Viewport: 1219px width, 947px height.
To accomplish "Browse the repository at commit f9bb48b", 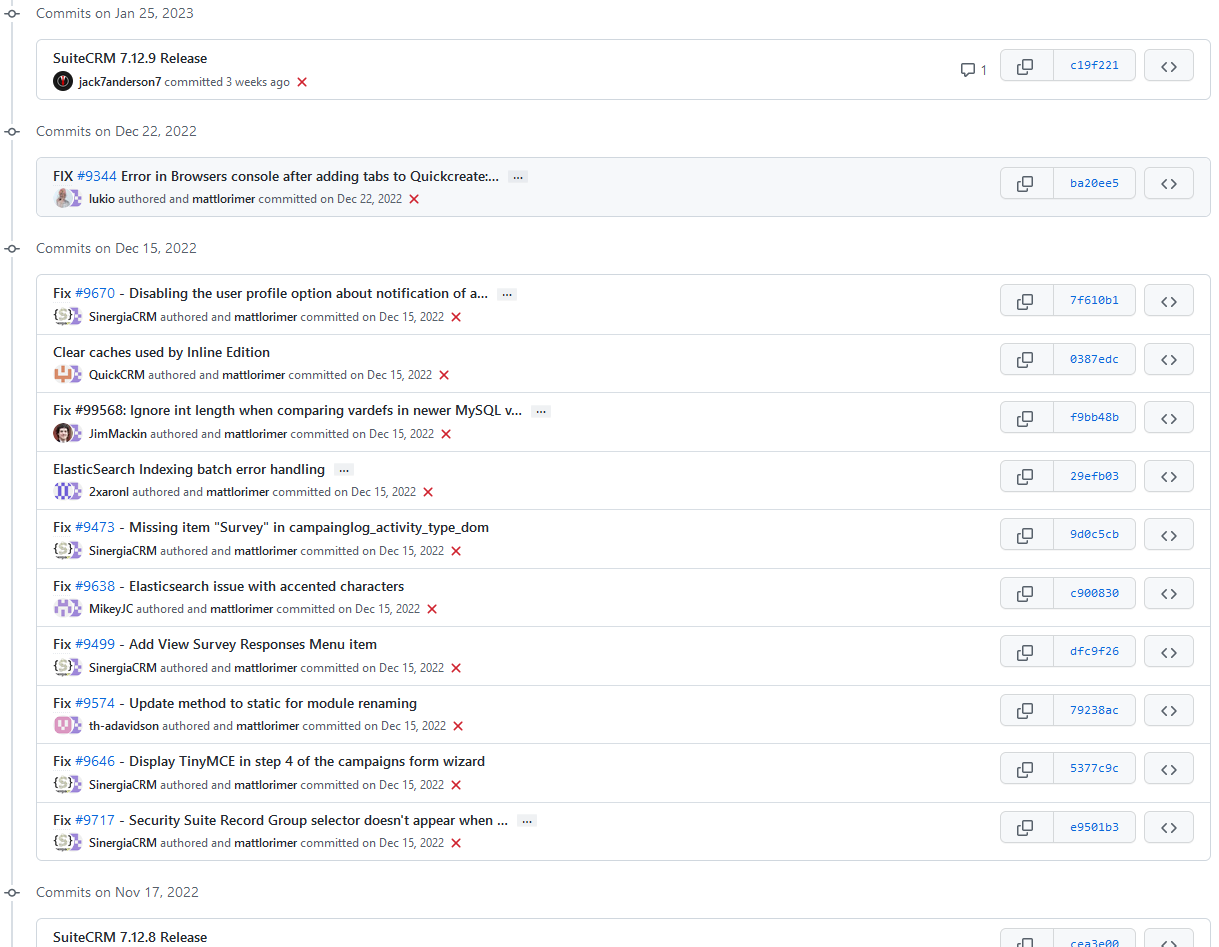I will coord(1169,418).
